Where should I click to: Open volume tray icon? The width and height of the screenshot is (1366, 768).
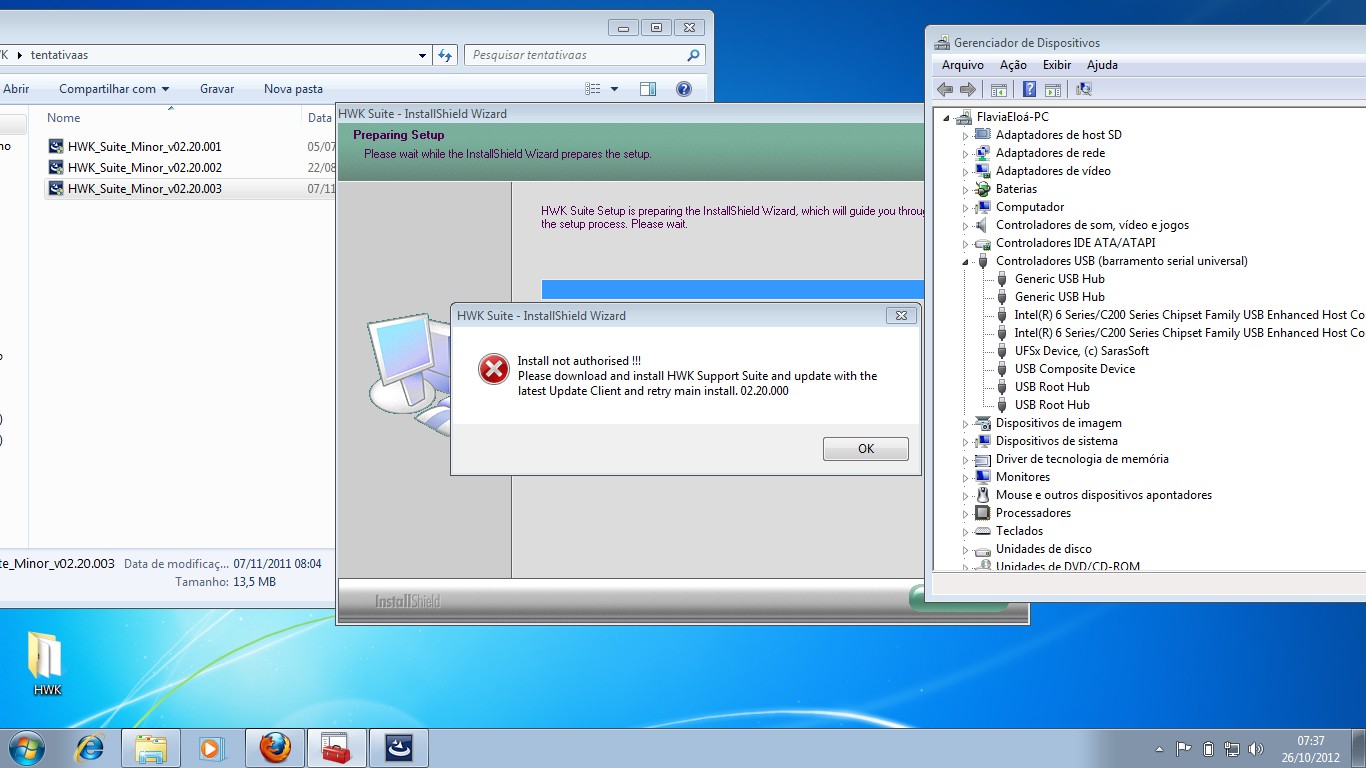pyautogui.click(x=1256, y=748)
